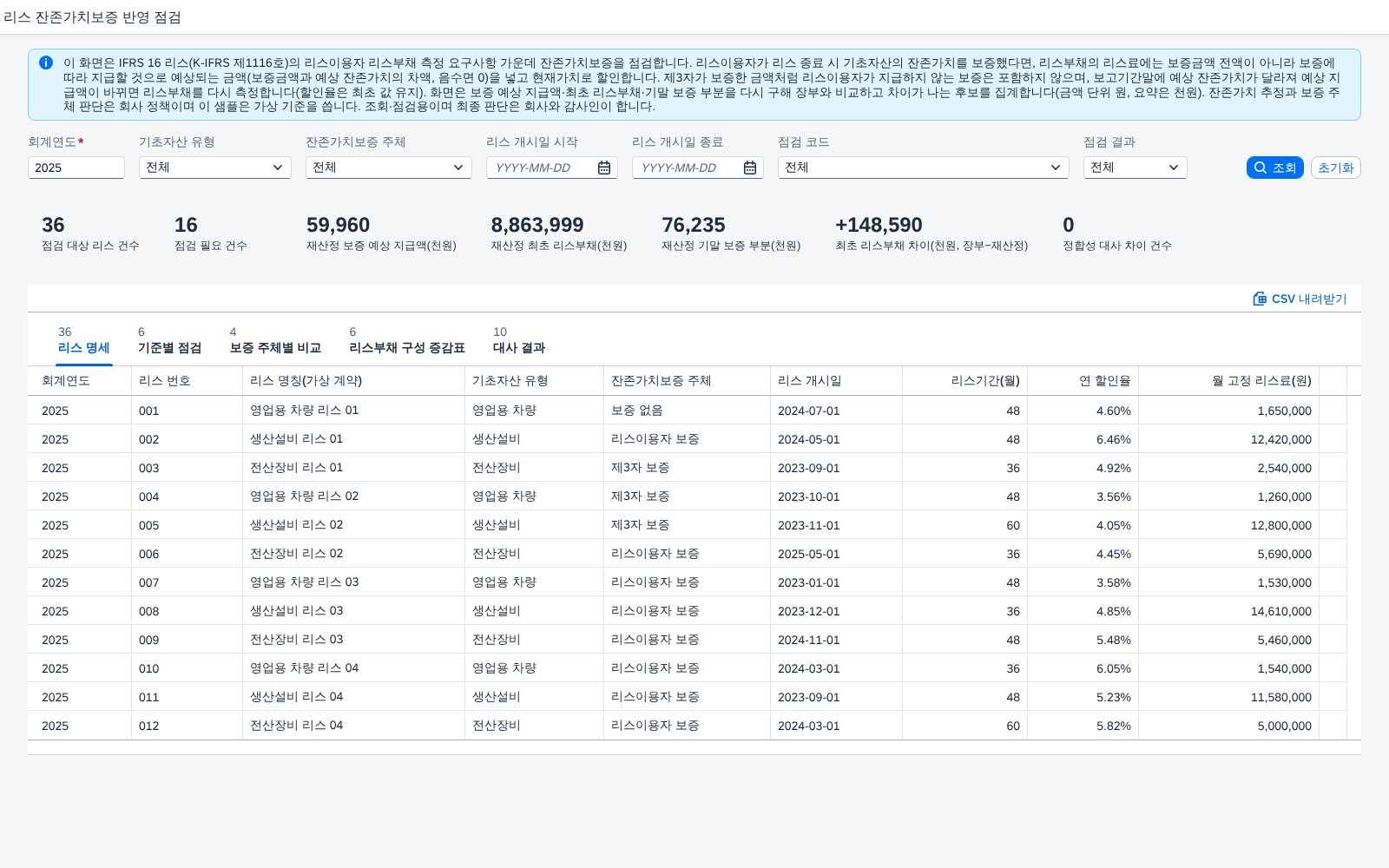Viewport: 1389px width, 868px height.
Task: Click the 59,960 재산정 보증 예상 지급액 figure
Action: tap(338, 225)
